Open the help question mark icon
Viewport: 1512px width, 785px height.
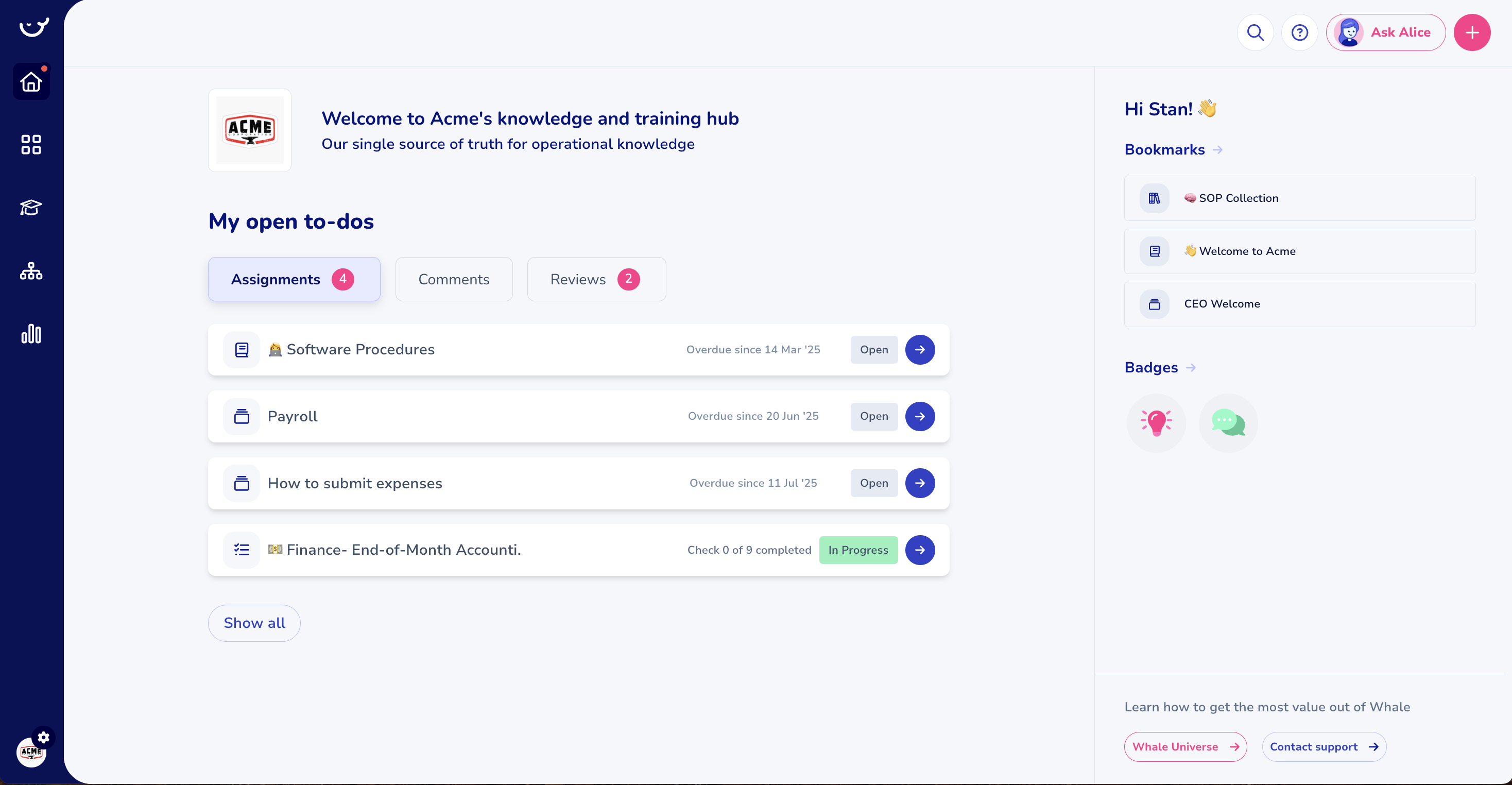tap(1299, 32)
